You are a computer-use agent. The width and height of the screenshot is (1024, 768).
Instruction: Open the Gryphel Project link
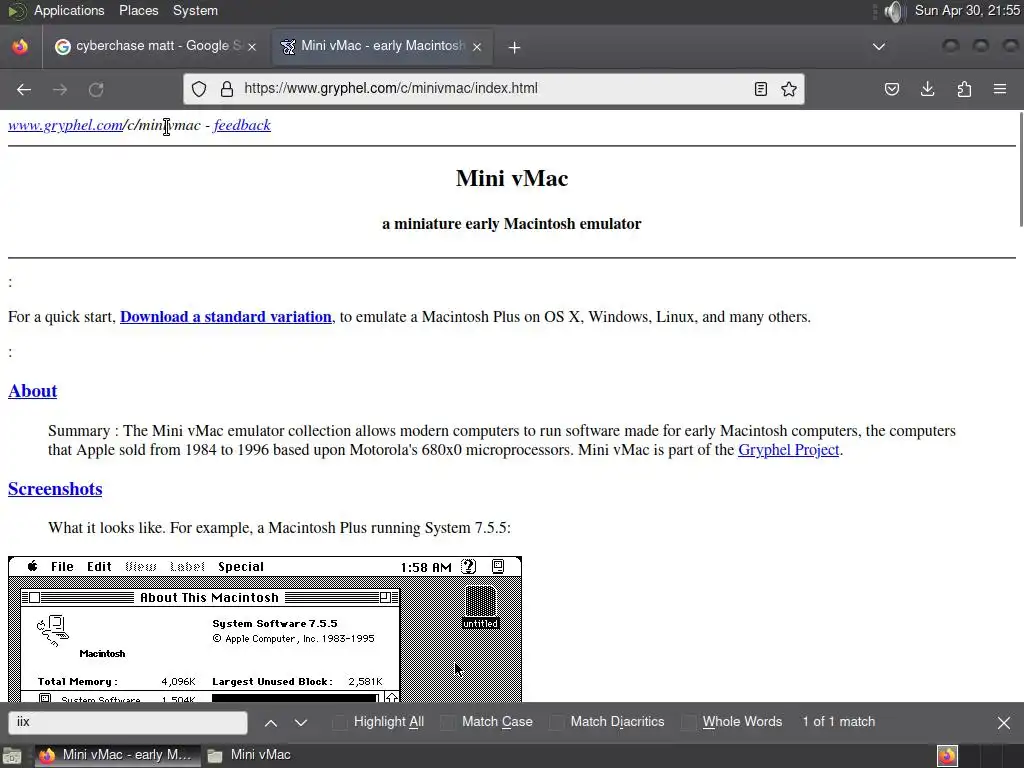788,450
